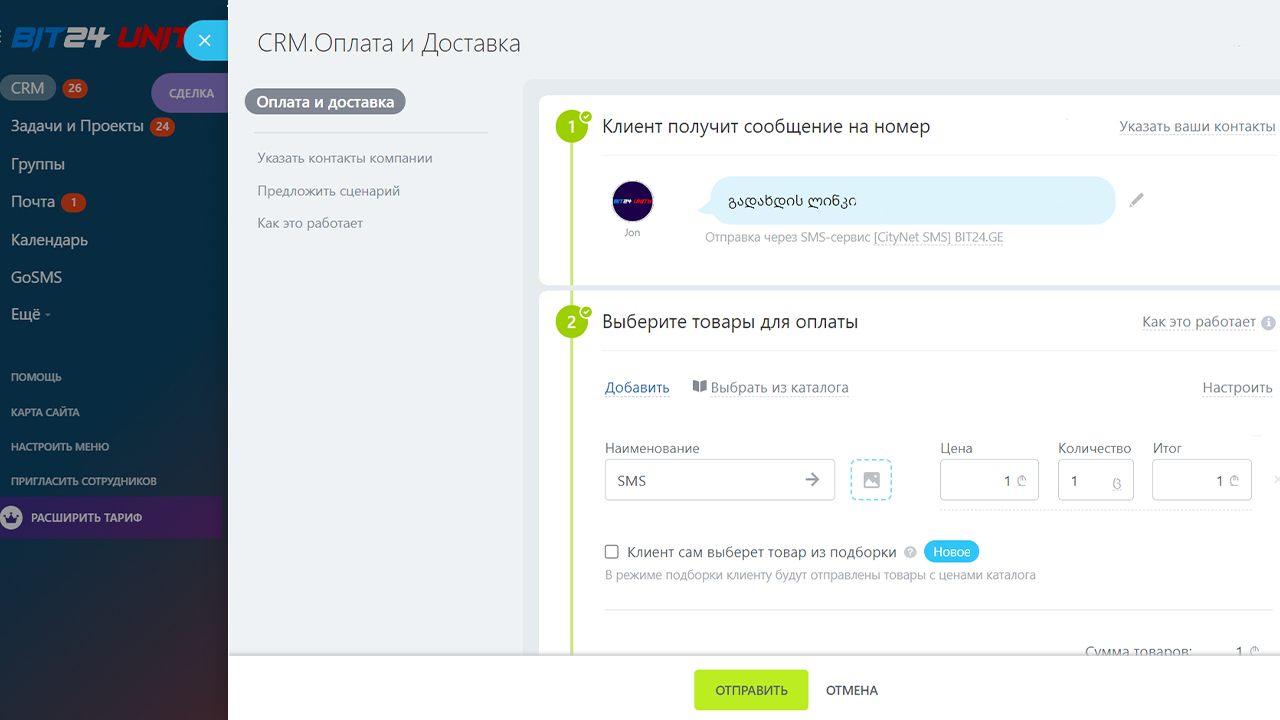
Task: Click the СДЕЛКА tab label
Action: pyautogui.click(x=191, y=93)
